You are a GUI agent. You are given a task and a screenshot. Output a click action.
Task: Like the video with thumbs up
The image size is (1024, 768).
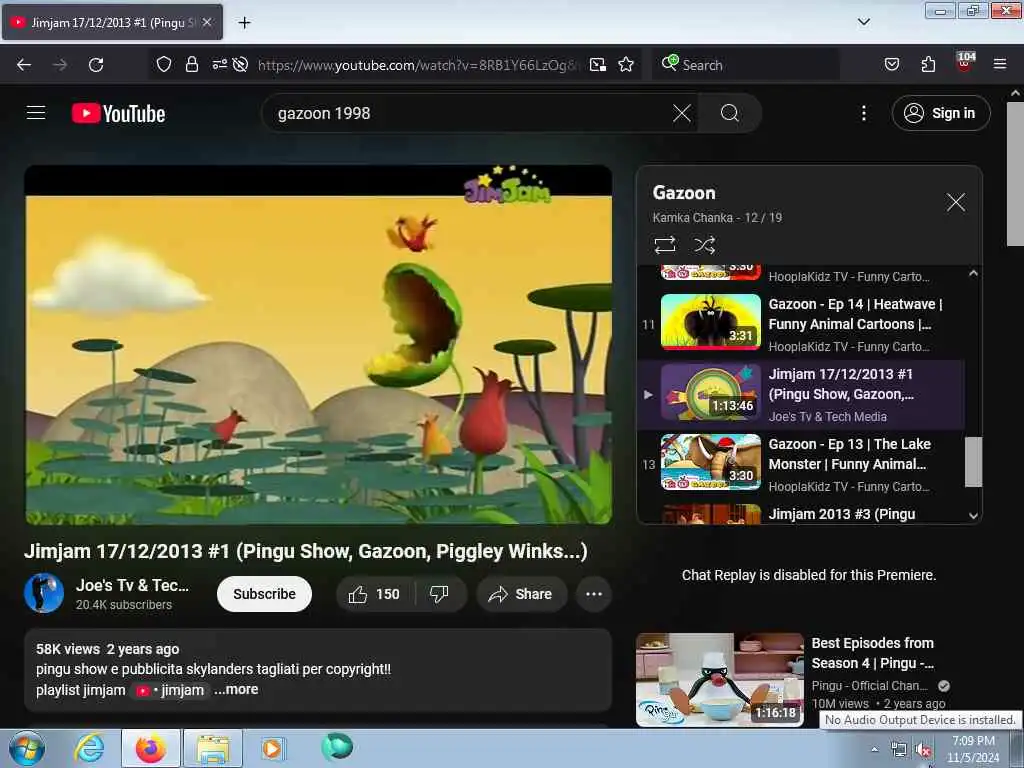click(374, 594)
